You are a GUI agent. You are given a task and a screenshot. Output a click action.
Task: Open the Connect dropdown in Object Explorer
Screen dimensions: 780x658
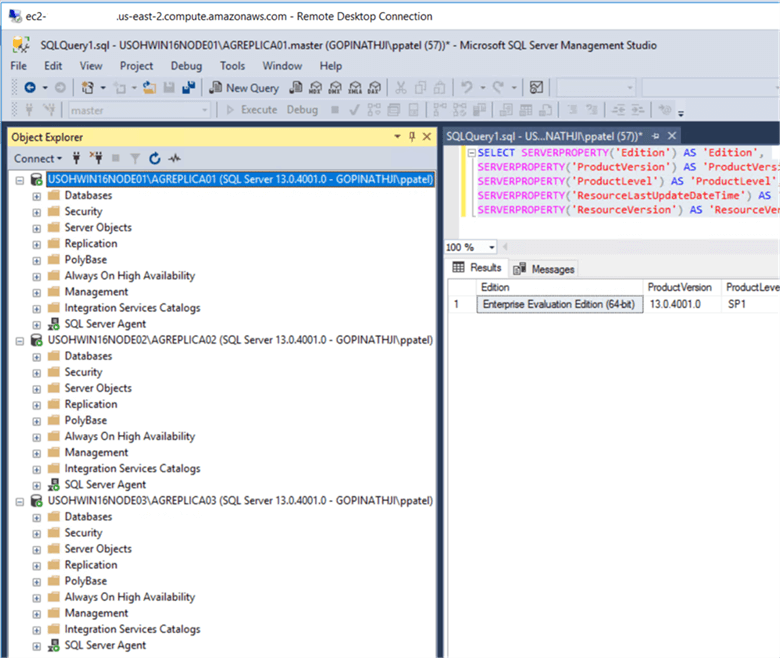(38, 158)
